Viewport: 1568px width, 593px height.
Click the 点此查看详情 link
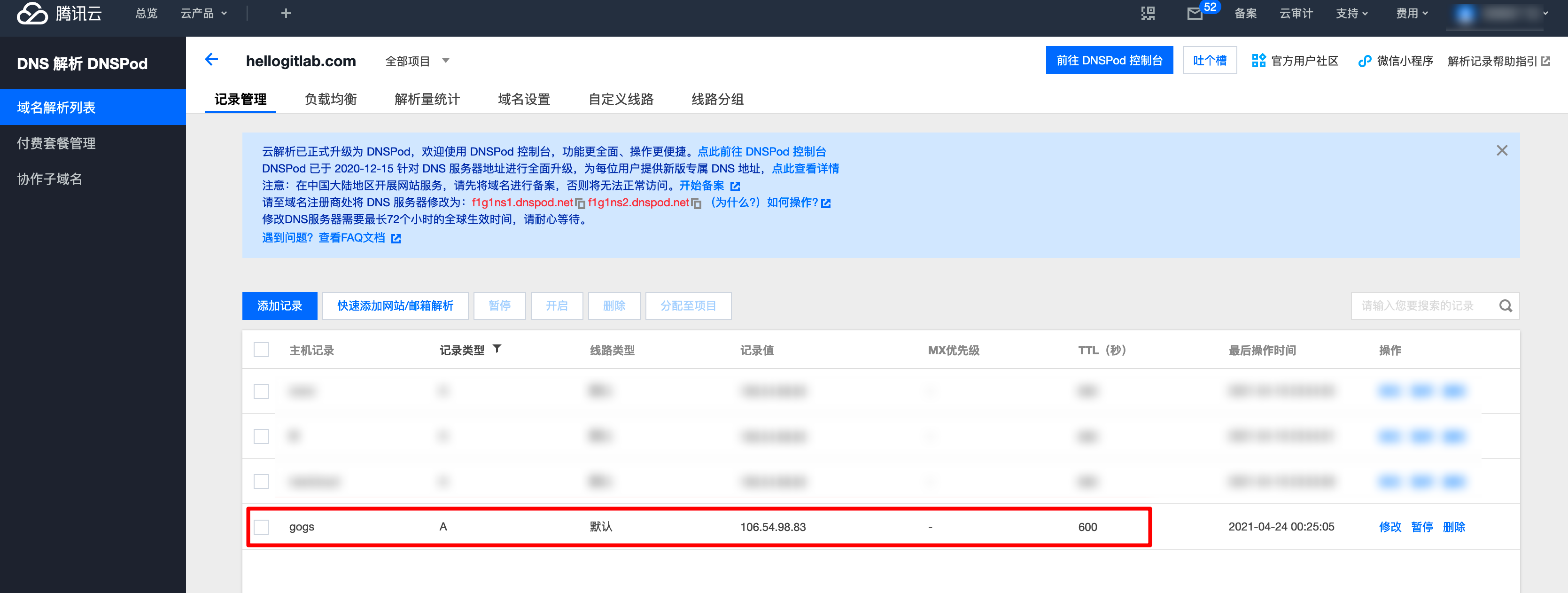click(x=805, y=168)
